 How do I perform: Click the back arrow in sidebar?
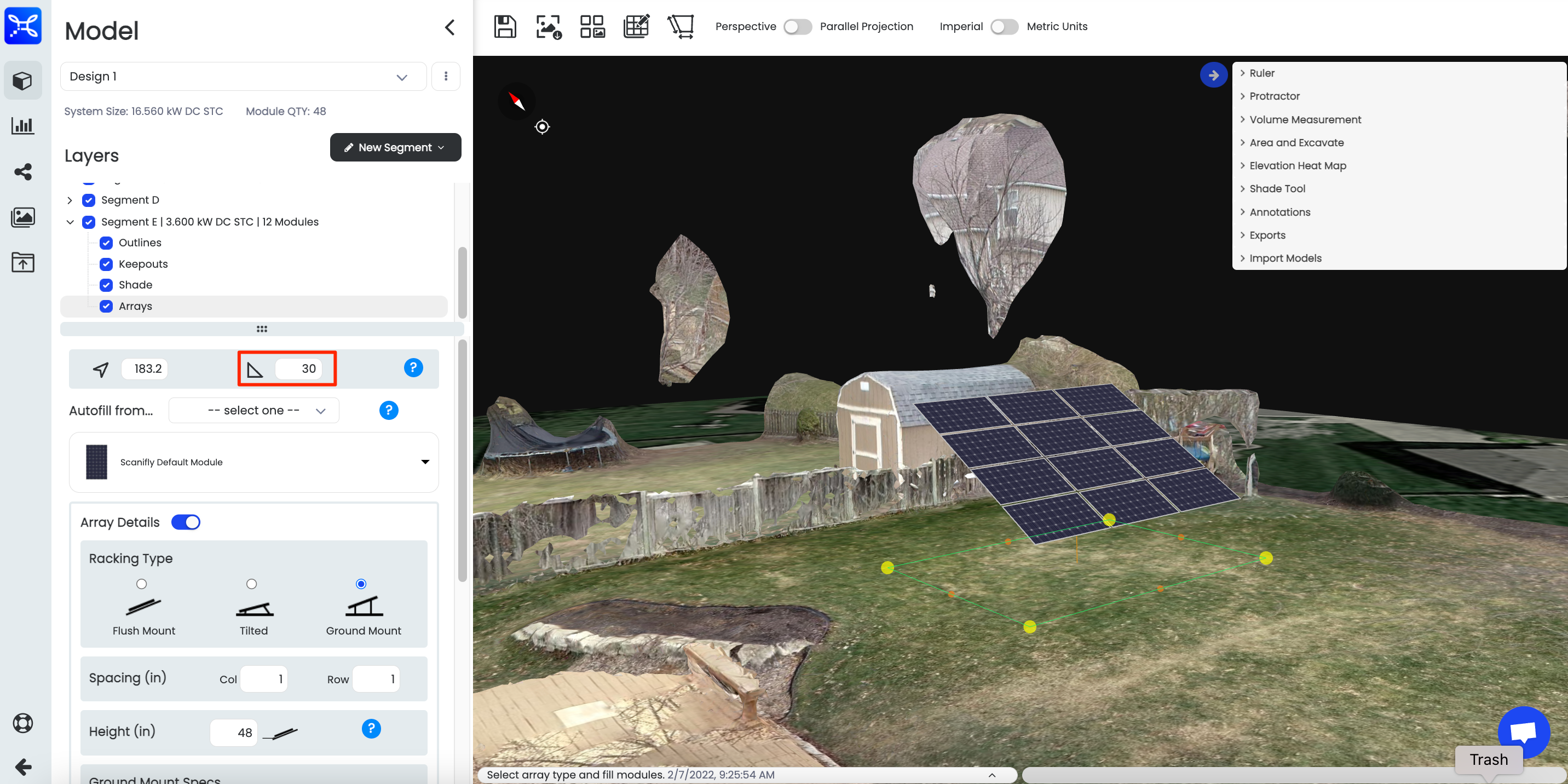coord(22,766)
